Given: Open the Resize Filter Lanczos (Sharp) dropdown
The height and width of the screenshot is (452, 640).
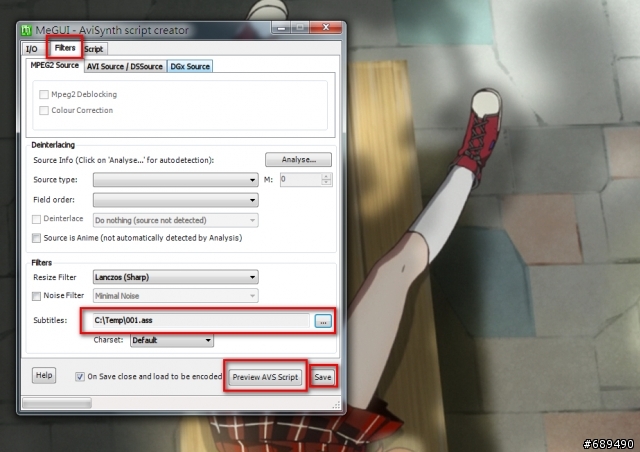Looking at the screenshot, I should tap(176, 277).
